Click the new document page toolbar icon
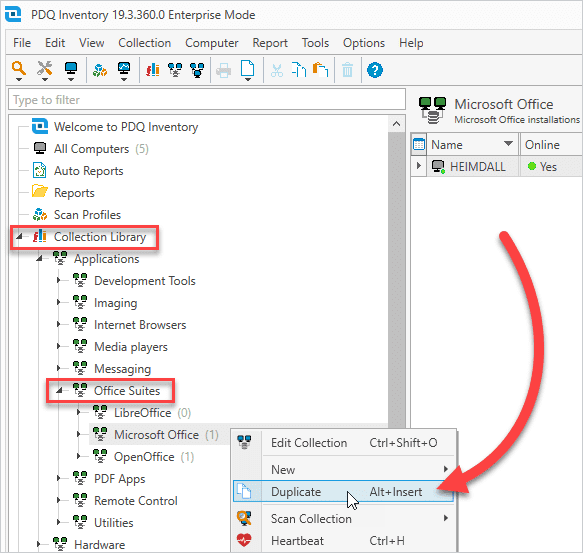The height and width of the screenshot is (553, 583). click(x=247, y=68)
